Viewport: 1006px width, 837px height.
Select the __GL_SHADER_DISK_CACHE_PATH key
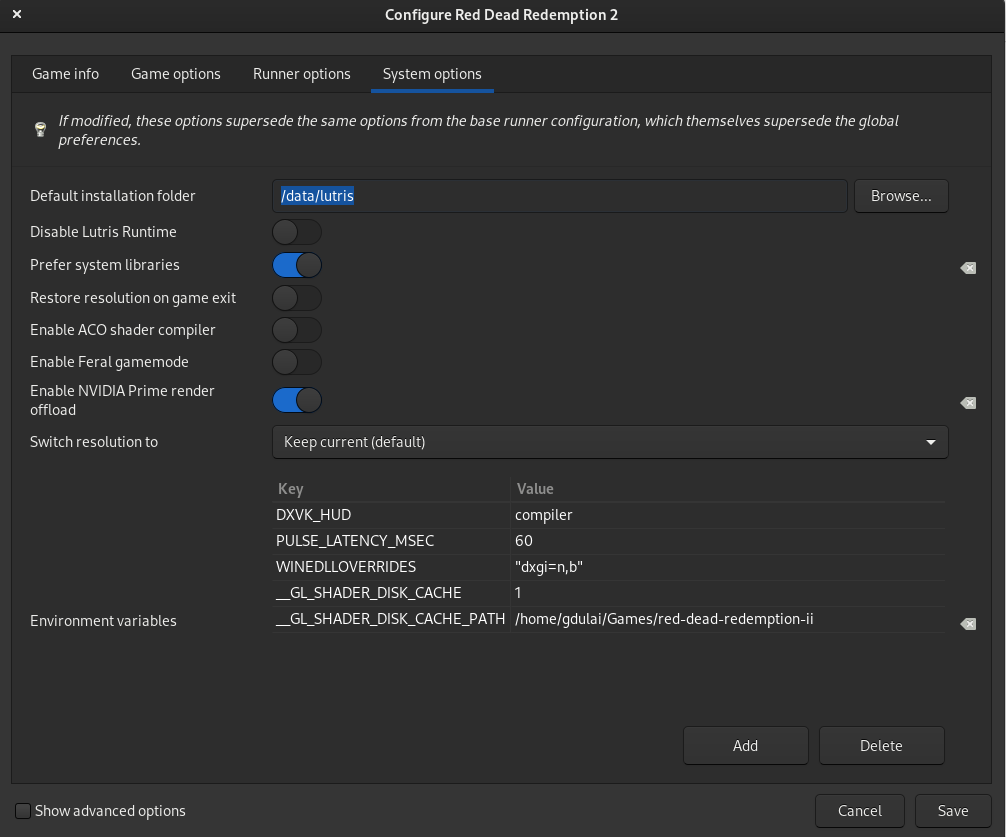pyautogui.click(x=391, y=619)
